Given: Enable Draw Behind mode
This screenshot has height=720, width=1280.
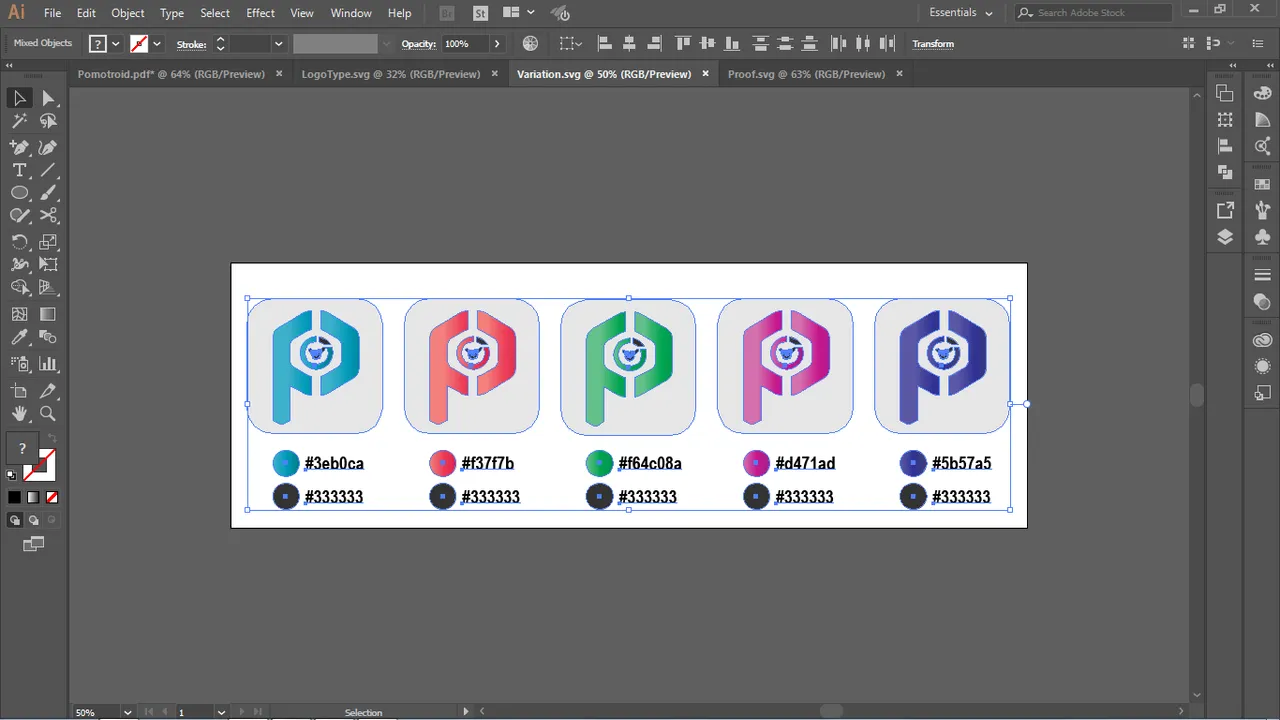Looking at the screenshot, I should pyautogui.click(x=33, y=520).
